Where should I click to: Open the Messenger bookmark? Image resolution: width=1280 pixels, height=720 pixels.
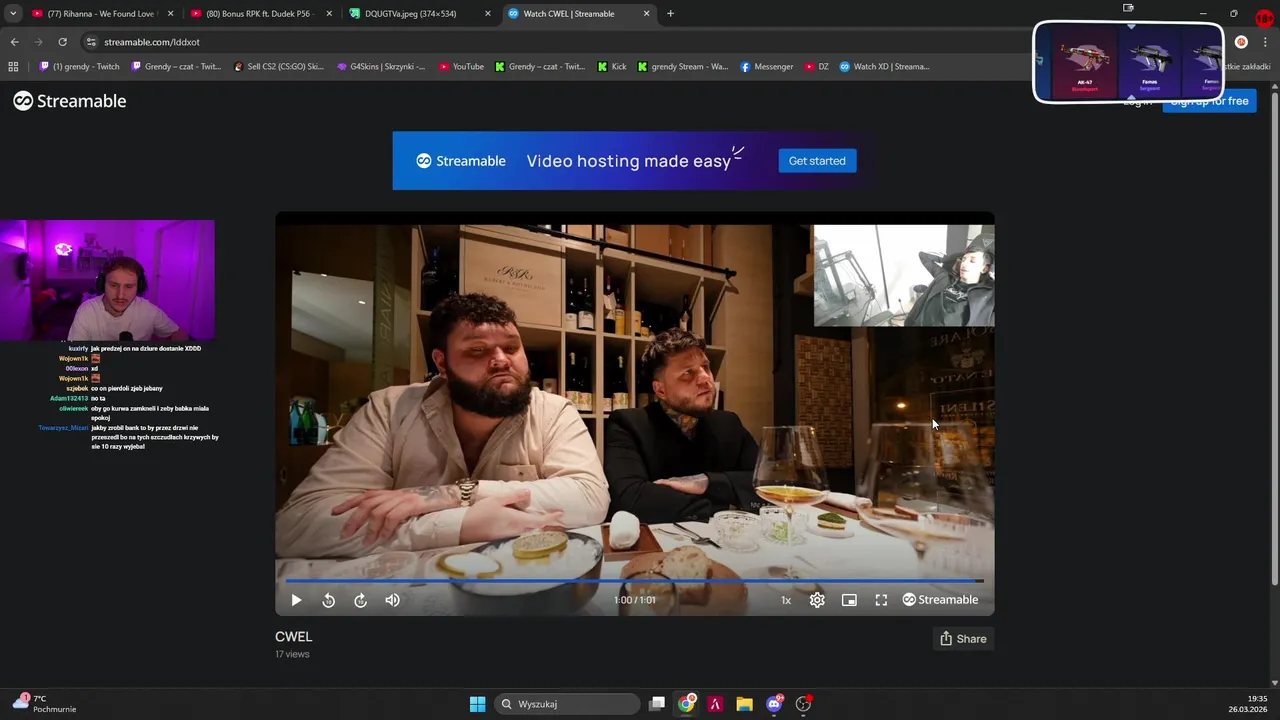point(767,67)
